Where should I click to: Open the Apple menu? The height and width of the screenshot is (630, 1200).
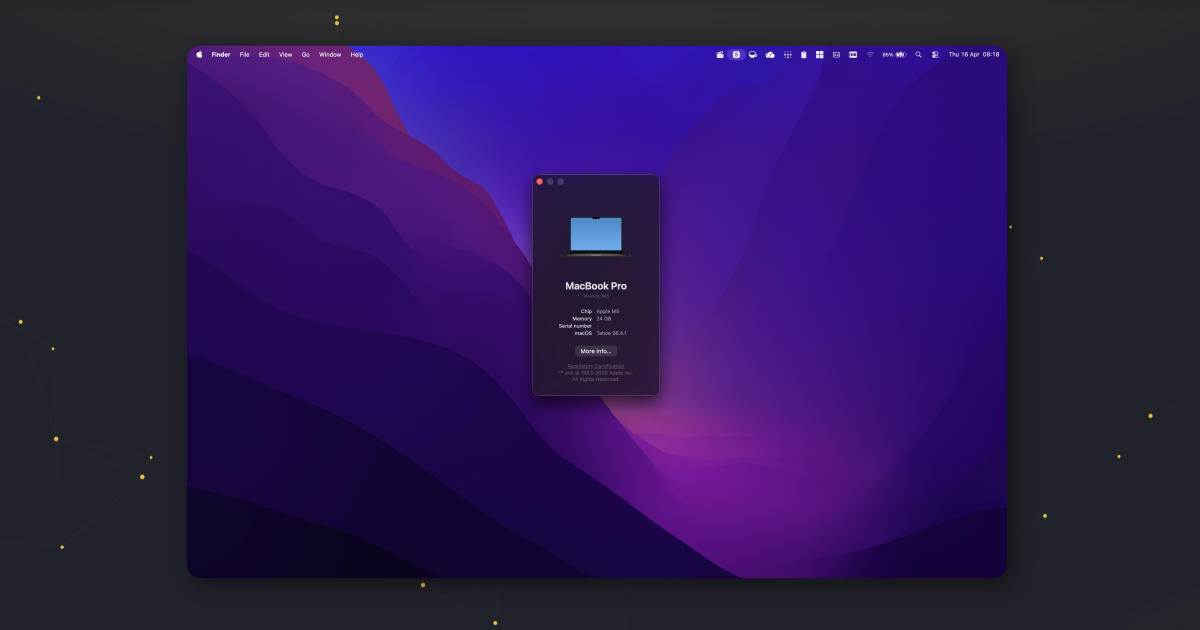199,55
